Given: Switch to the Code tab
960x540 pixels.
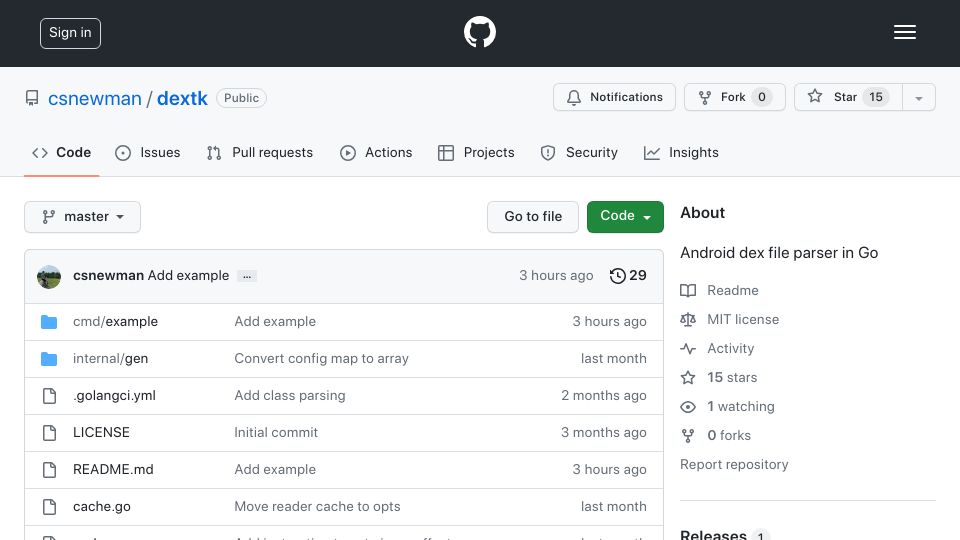Looking at the screenshot, I should (61, 152).
